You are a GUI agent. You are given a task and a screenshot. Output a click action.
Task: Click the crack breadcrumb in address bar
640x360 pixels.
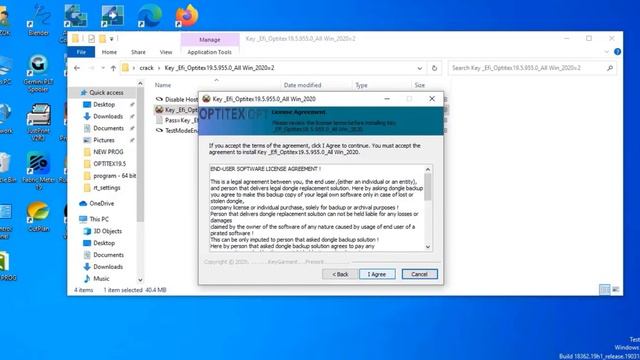(146, 68)
